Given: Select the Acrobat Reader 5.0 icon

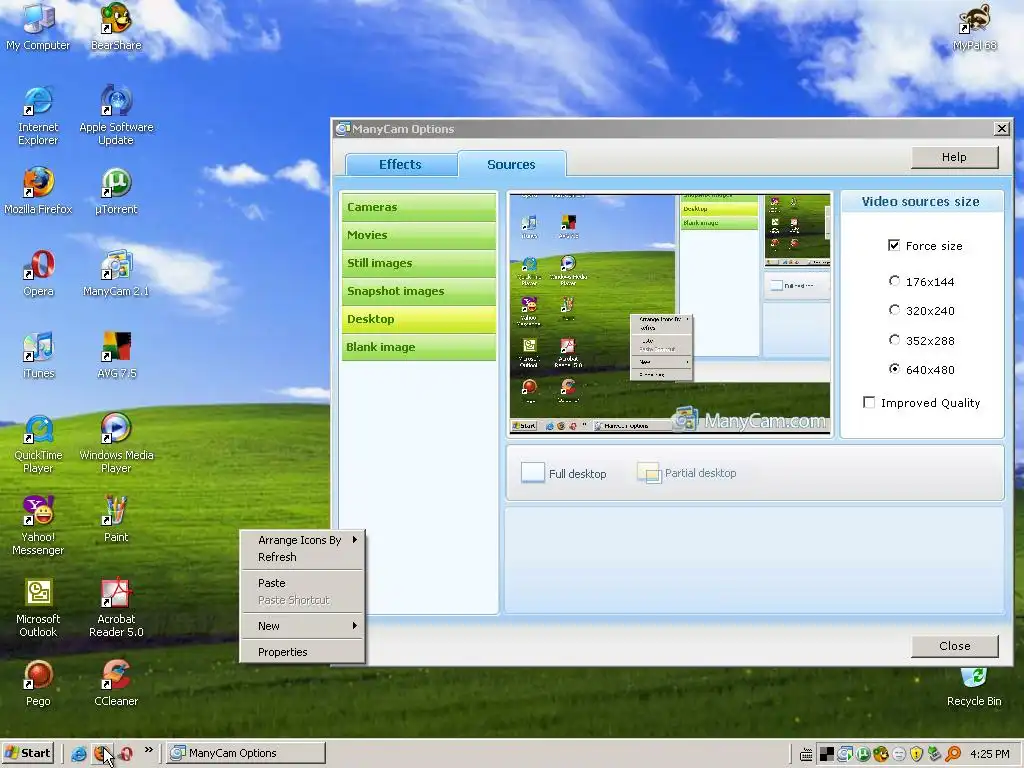Looking at the screenshot, I should point(116,607).
